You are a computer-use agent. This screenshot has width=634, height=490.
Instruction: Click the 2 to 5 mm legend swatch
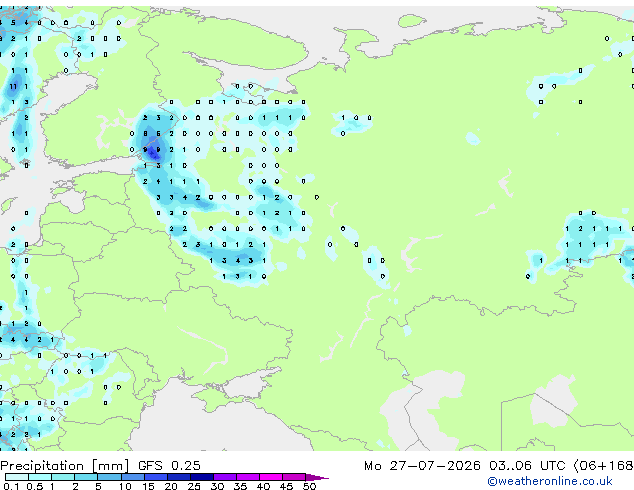(x=86, y=477)
